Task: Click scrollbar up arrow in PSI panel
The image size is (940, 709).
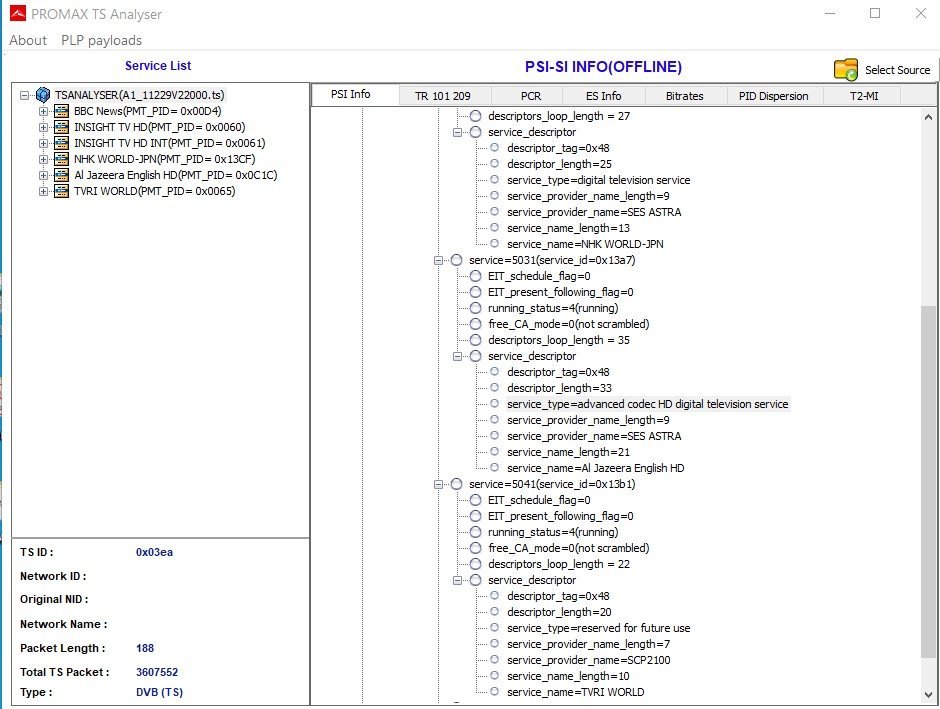Action: coord(929,117)
